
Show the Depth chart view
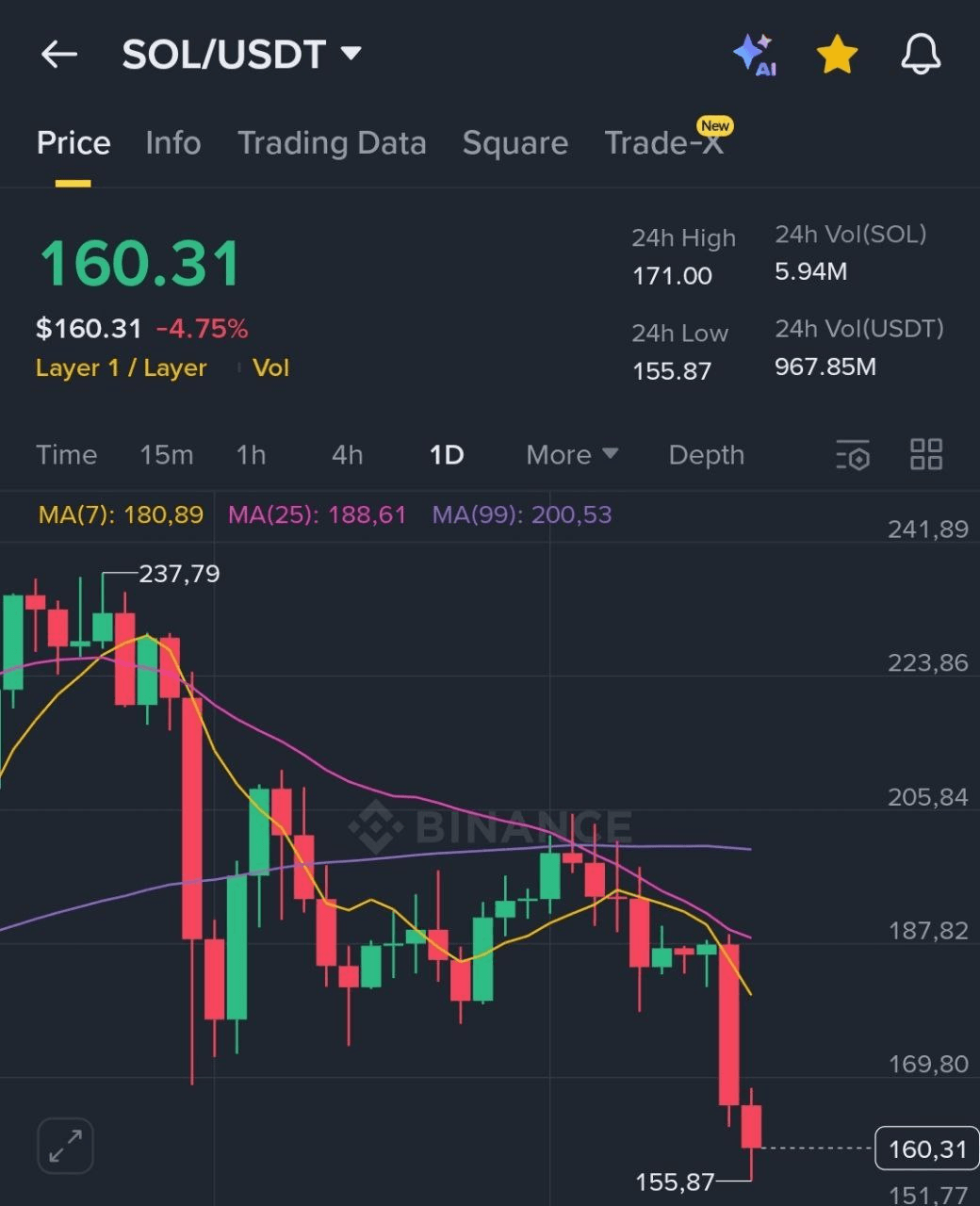tap(706, 455)
